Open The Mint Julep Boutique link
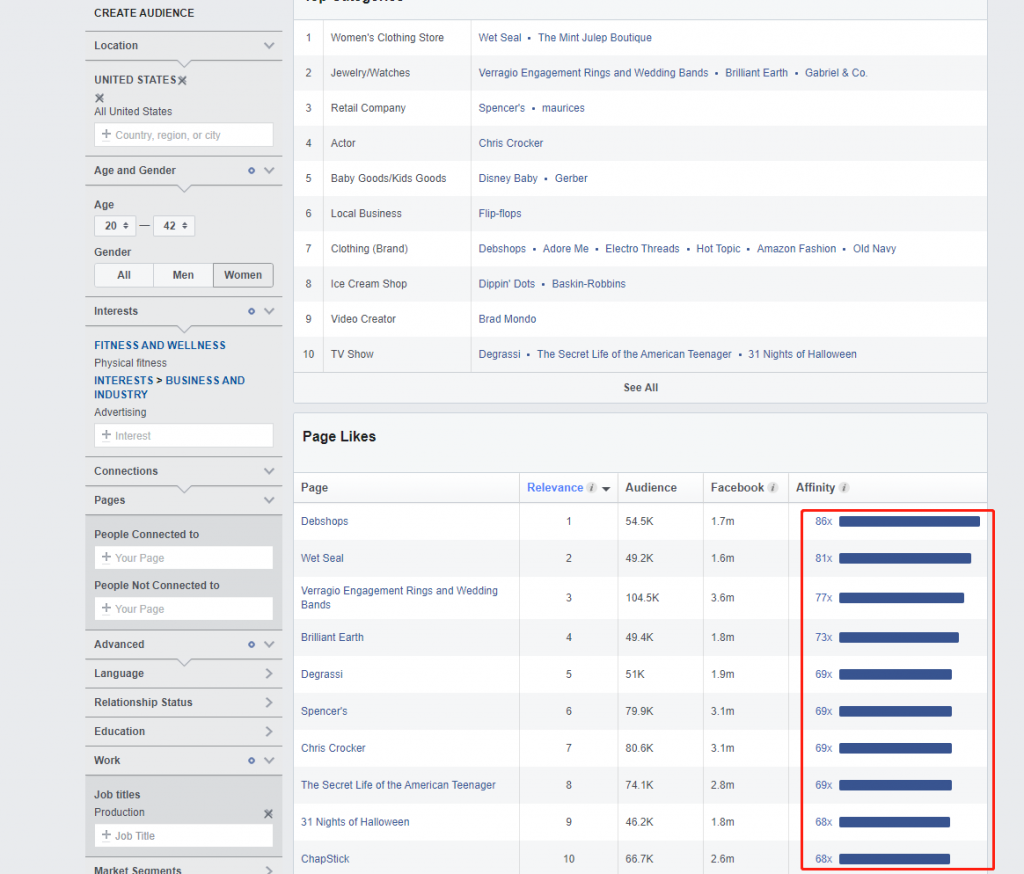This screenshot has height=874, width=1024. tap(595, 38)
